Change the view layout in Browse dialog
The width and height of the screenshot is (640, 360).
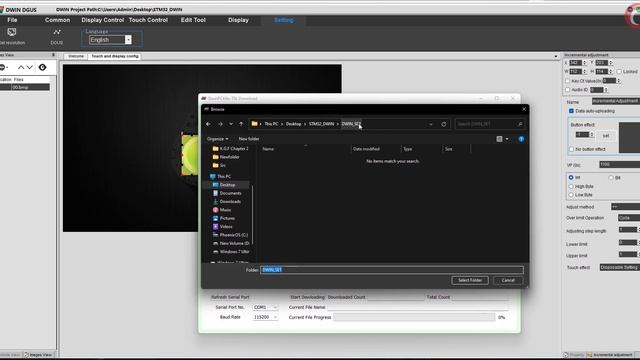(499, 139)
